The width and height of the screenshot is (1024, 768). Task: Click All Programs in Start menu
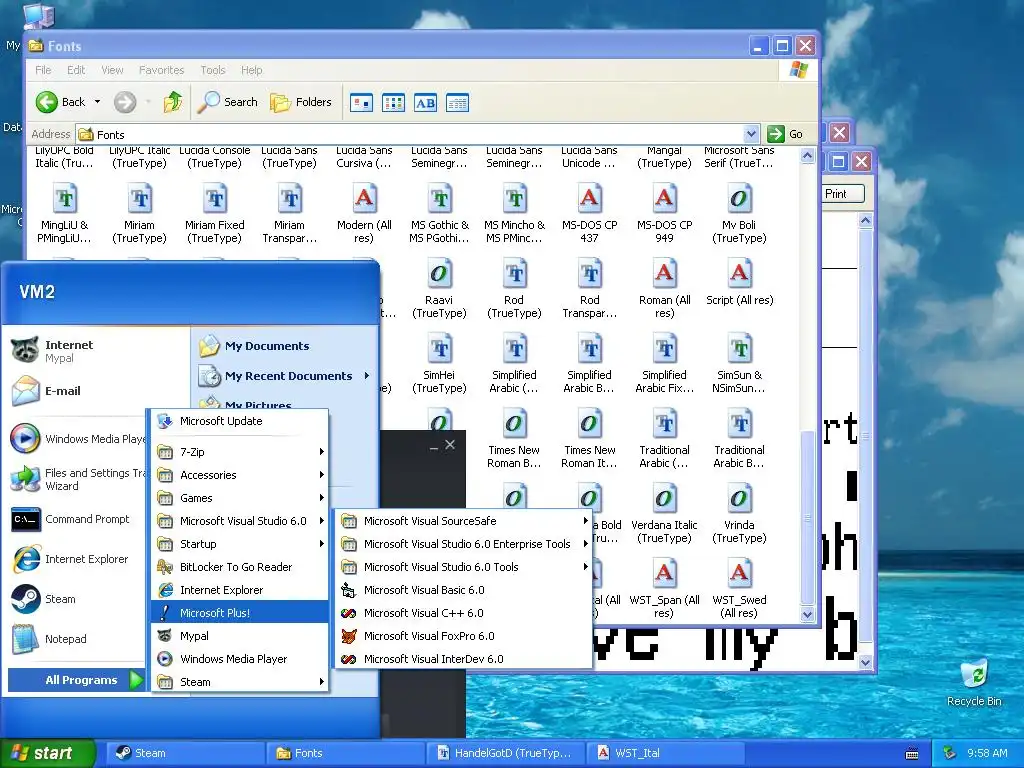[x=76, y=680]
